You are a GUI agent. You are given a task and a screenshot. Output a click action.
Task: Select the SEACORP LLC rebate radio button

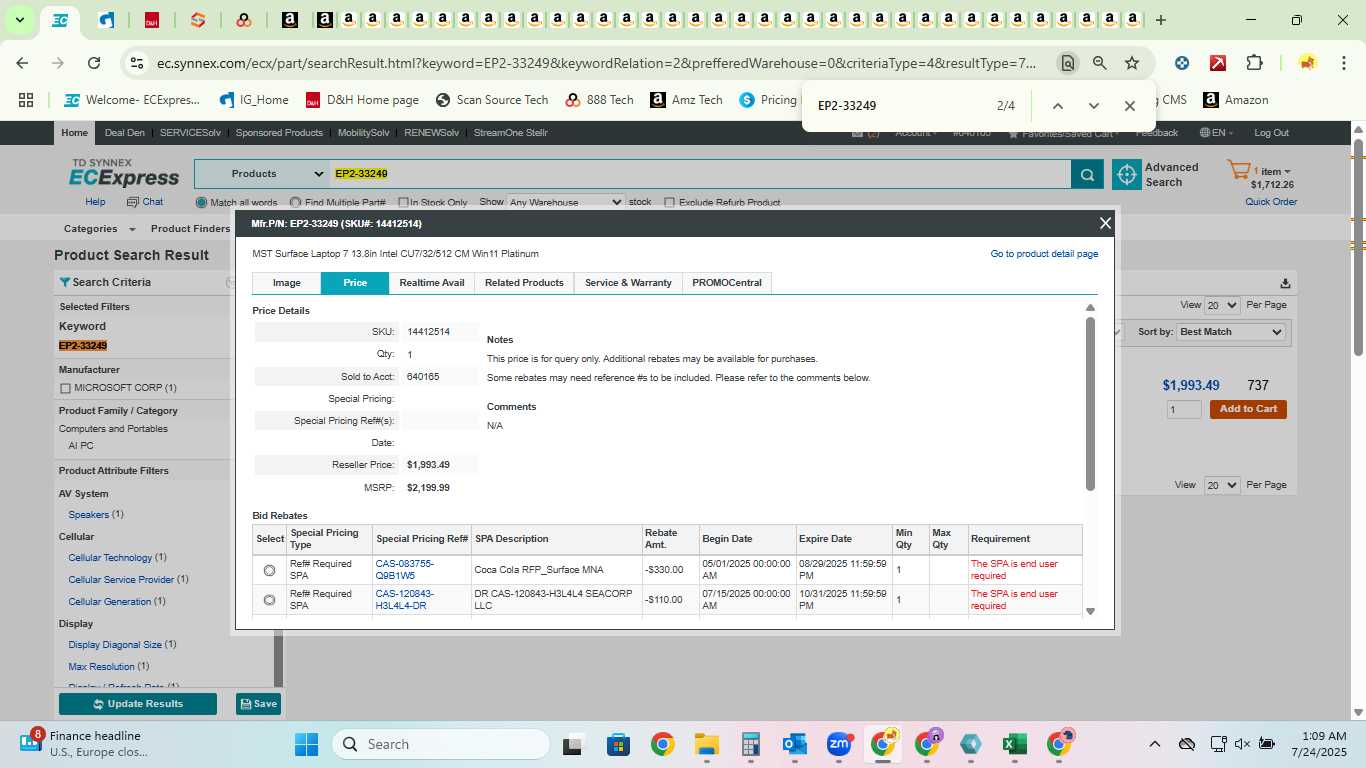[269, 600]
